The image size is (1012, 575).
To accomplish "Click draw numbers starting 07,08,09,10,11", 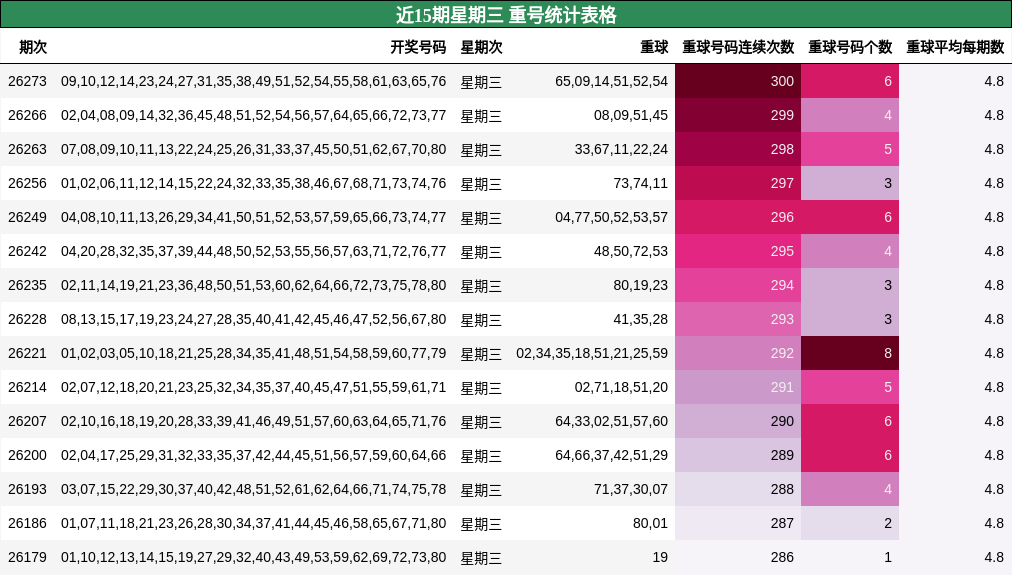I will pyautogui.click(x=254, y=149).
